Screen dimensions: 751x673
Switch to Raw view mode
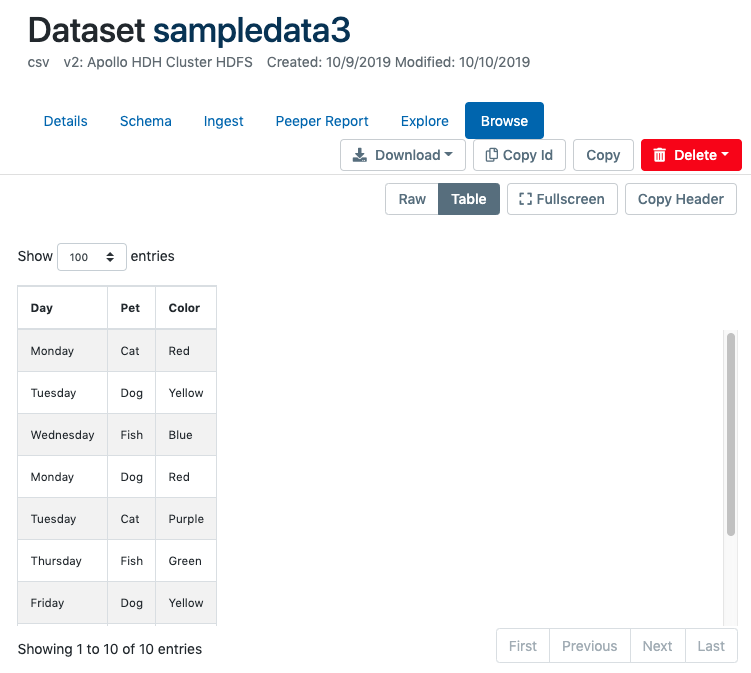pos(412,199)
